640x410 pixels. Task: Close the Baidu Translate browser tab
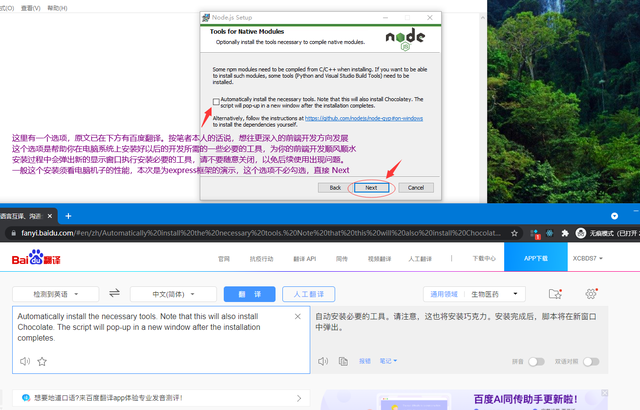(x=50, y=216)
